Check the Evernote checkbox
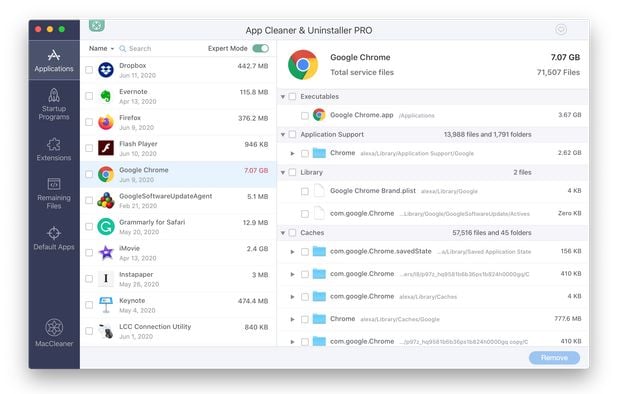This screenshot has height=394, width=618. click(x=89, y=96)
